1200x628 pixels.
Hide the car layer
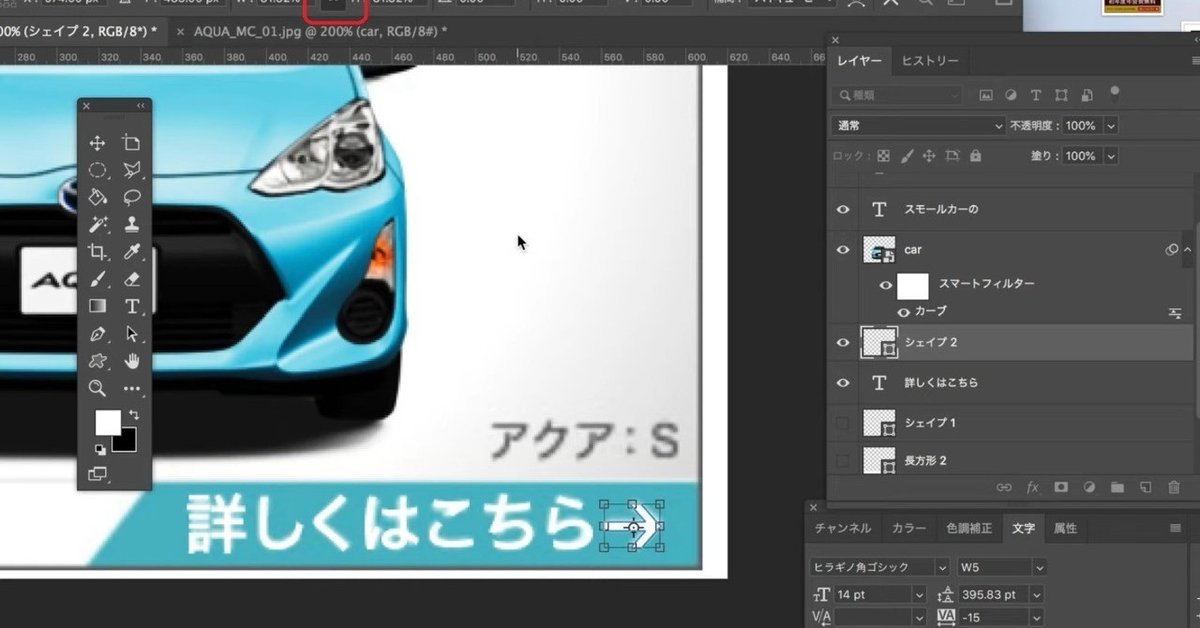point(843,250)
